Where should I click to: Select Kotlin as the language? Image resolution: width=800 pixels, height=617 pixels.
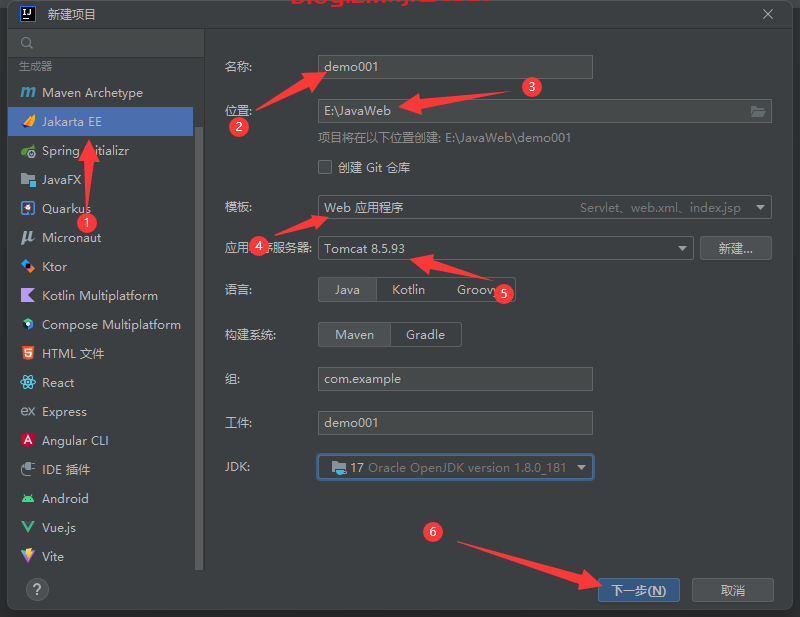(x=409, y=290)
